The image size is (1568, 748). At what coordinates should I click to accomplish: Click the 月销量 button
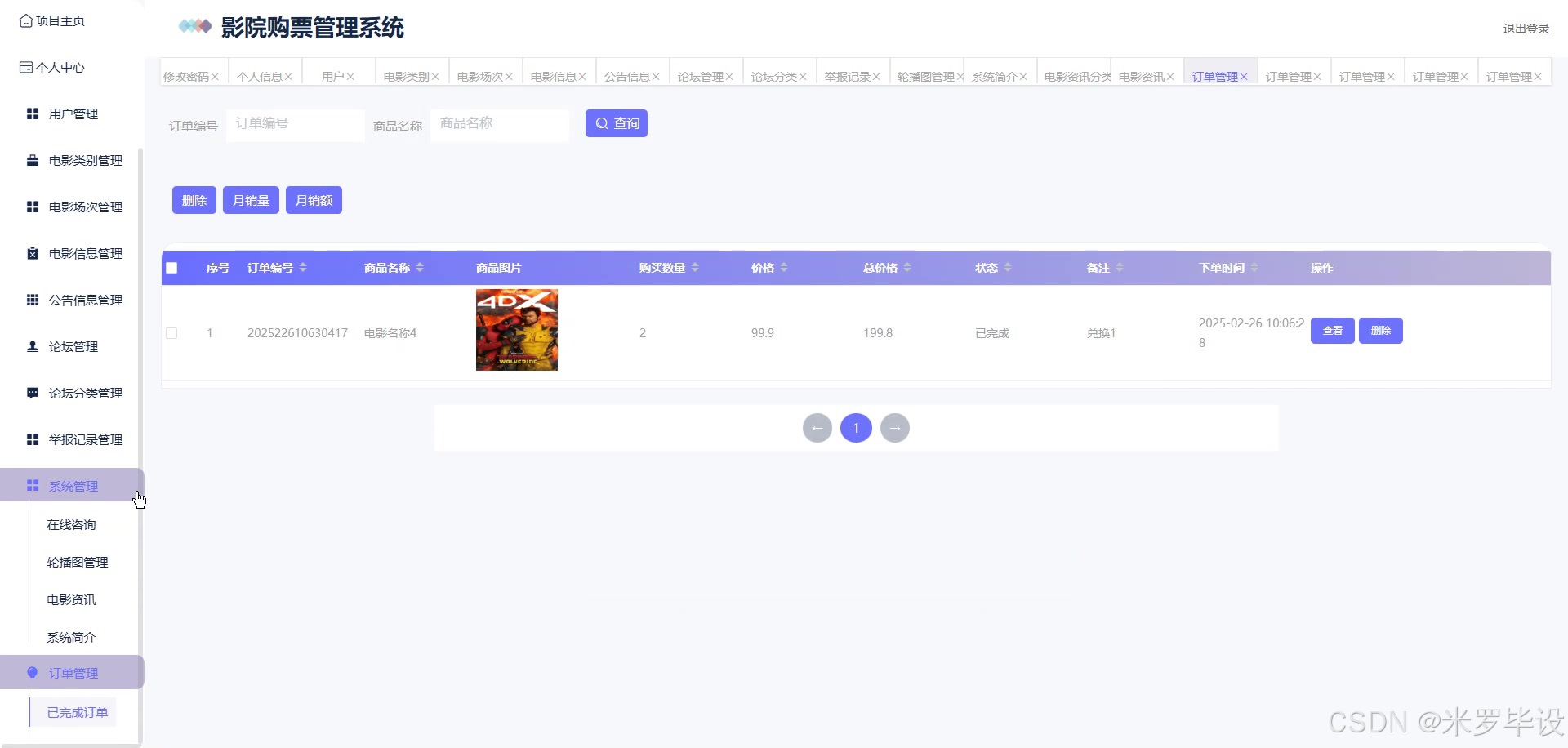[251, 200]
